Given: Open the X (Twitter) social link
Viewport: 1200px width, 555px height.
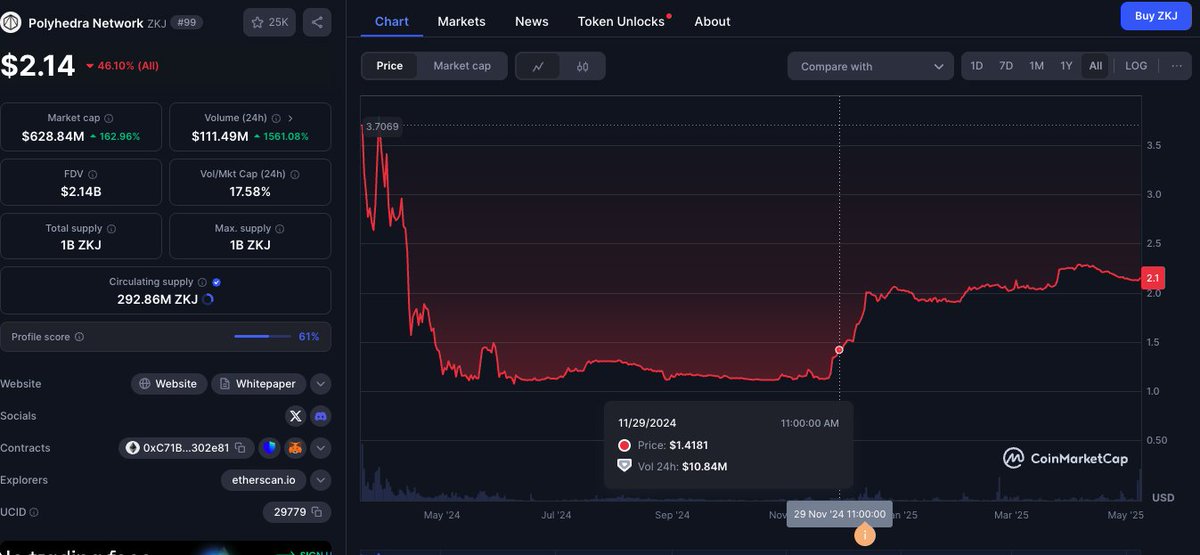Looking at the screenshot, I should point(295,416).
